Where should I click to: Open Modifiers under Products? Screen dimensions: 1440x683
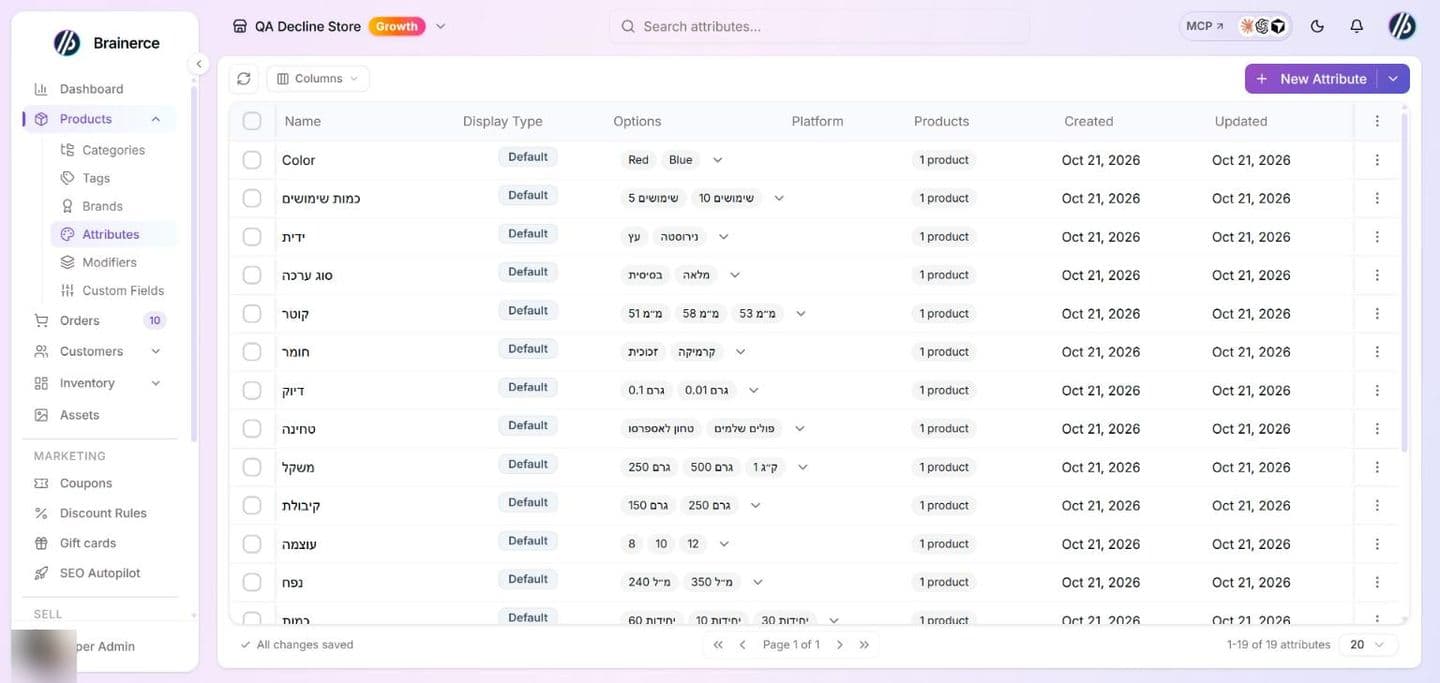point(109,262)
